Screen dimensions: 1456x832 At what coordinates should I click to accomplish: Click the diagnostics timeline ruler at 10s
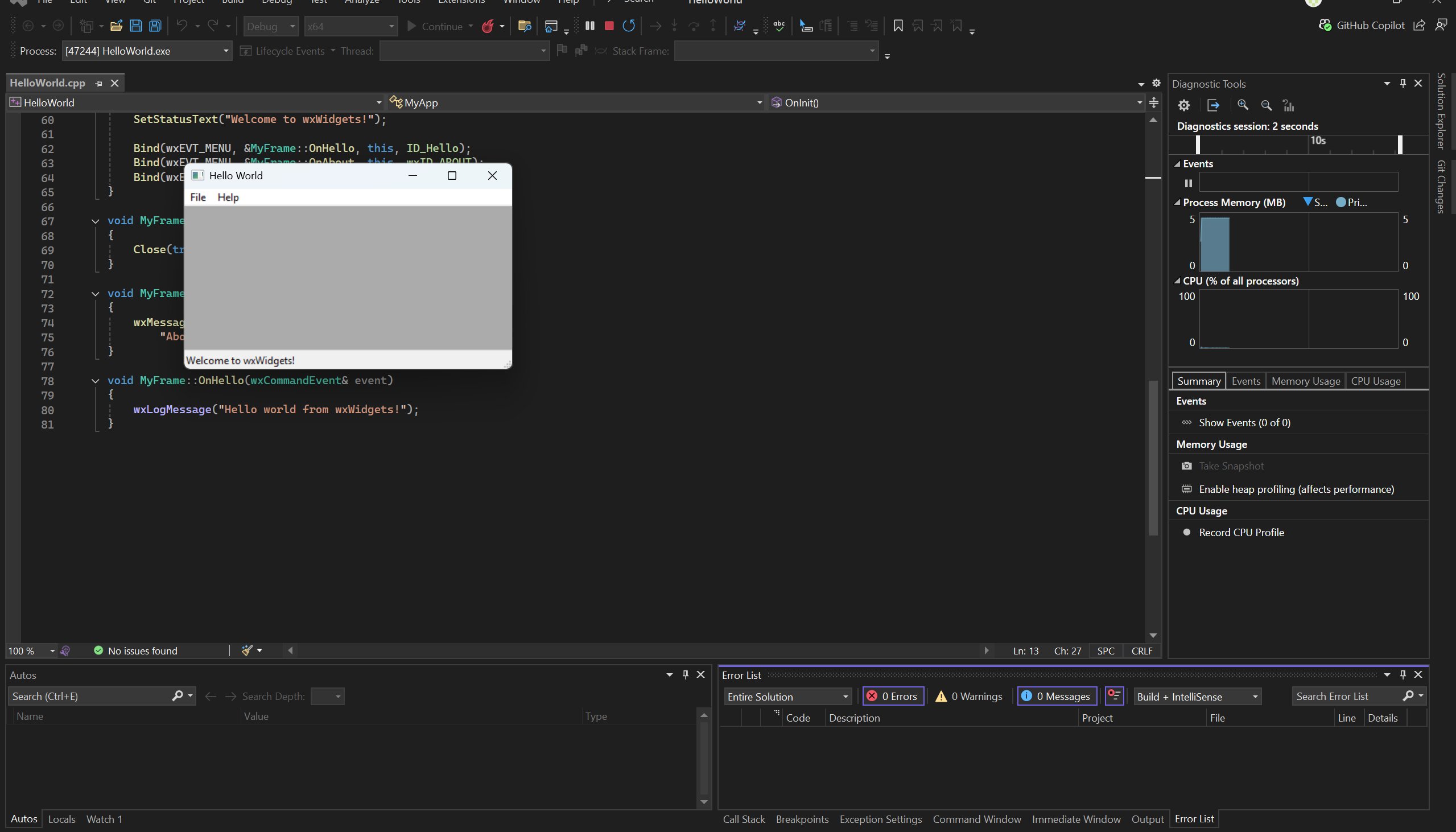click(1317, 143)
